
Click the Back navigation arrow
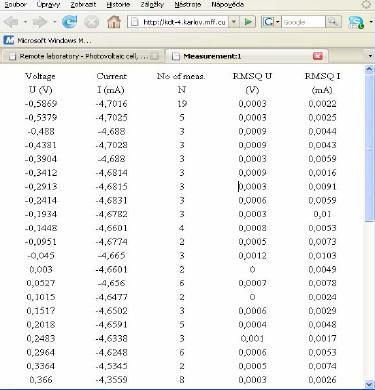click(x=11, y=22)
